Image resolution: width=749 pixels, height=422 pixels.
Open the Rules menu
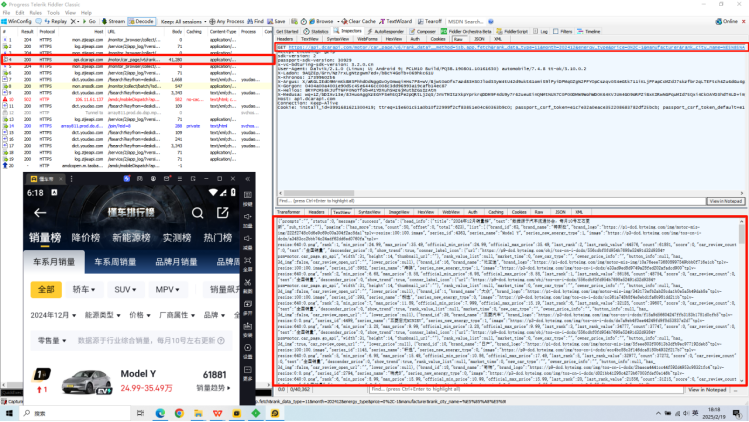point(36,13)
